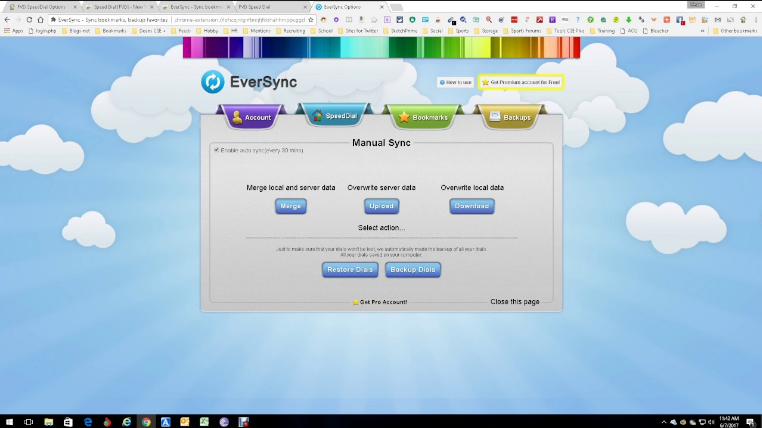Viewport: 762px width, 428px height.
Task: Launch Internet Explorer from the taskbar
Action: point(126,422)
